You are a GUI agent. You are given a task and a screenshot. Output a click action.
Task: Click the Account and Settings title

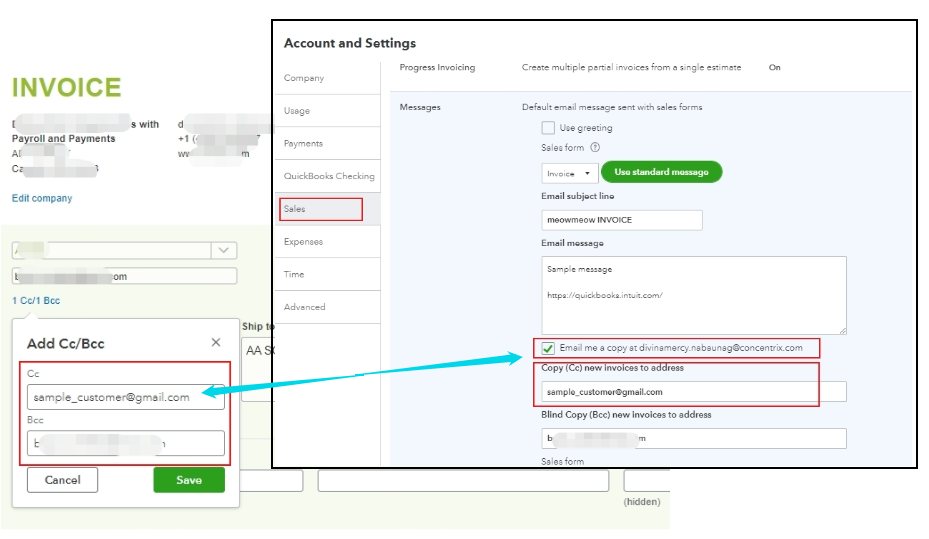click(350, 43)
